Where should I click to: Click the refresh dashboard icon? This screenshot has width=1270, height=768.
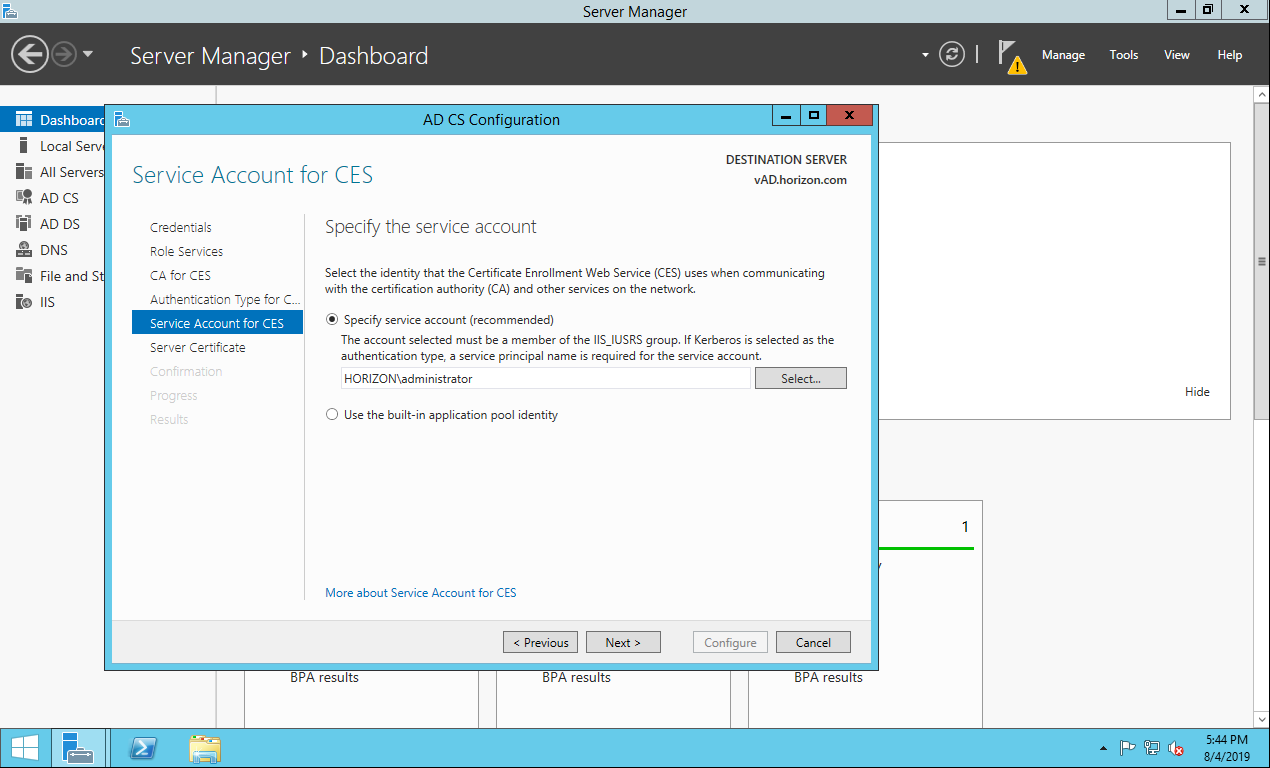[x=952, y=55]
